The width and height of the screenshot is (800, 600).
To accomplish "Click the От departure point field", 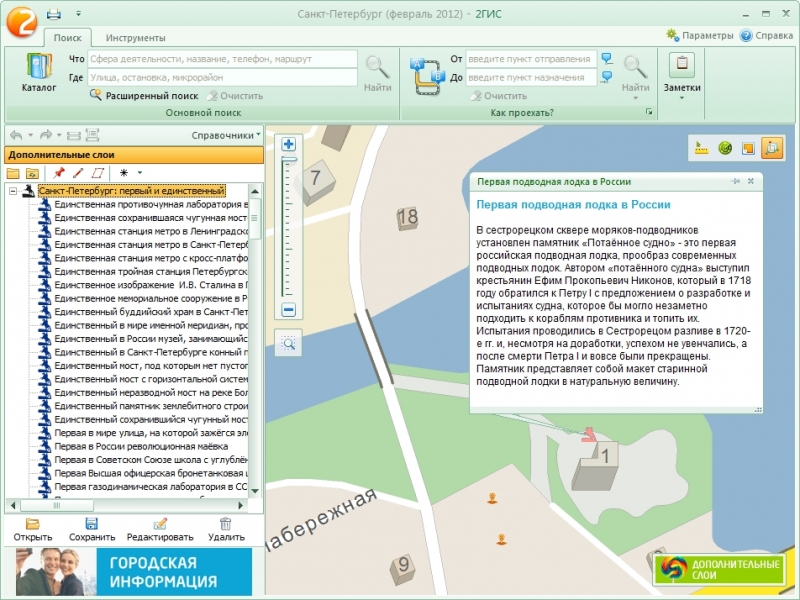I will (x=531, y=59).
